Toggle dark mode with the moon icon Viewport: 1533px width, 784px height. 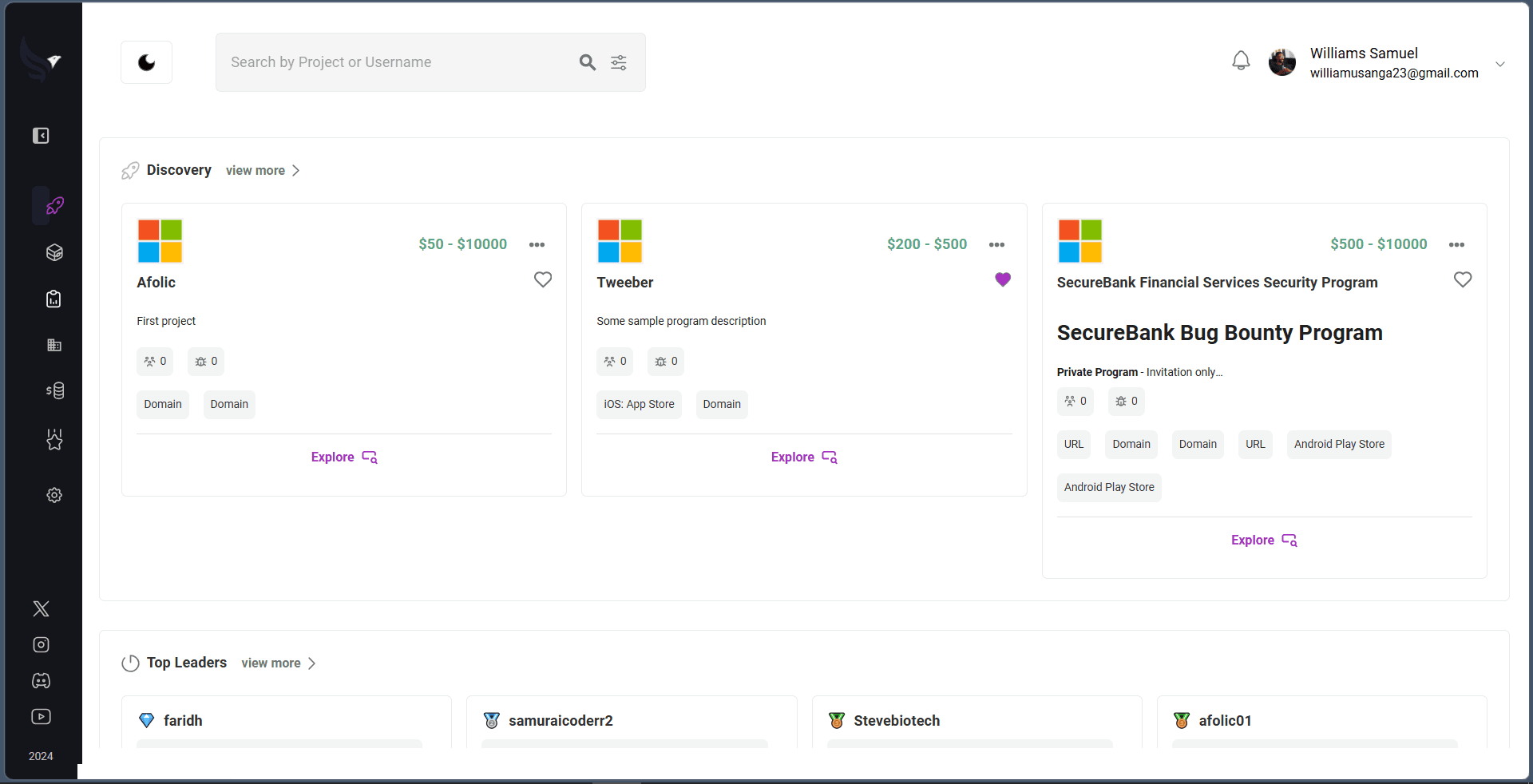pos(146,62)
